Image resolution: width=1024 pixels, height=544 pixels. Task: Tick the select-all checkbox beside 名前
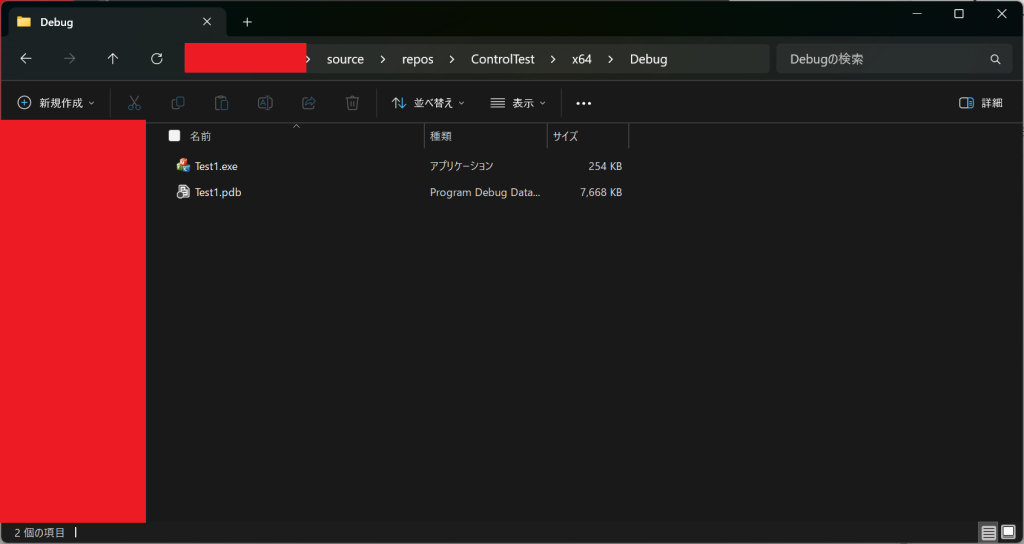[x=175, y=136]
